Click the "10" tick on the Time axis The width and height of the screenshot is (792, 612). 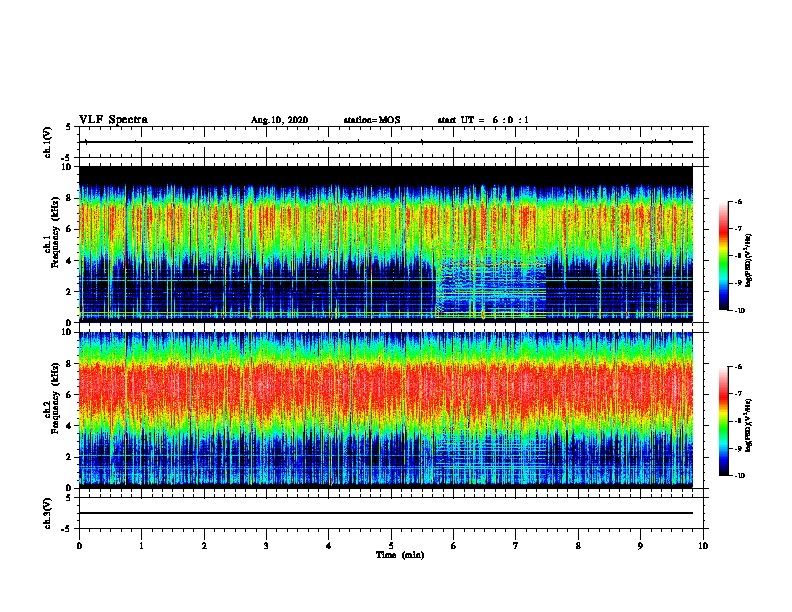[x=703, y=546]
